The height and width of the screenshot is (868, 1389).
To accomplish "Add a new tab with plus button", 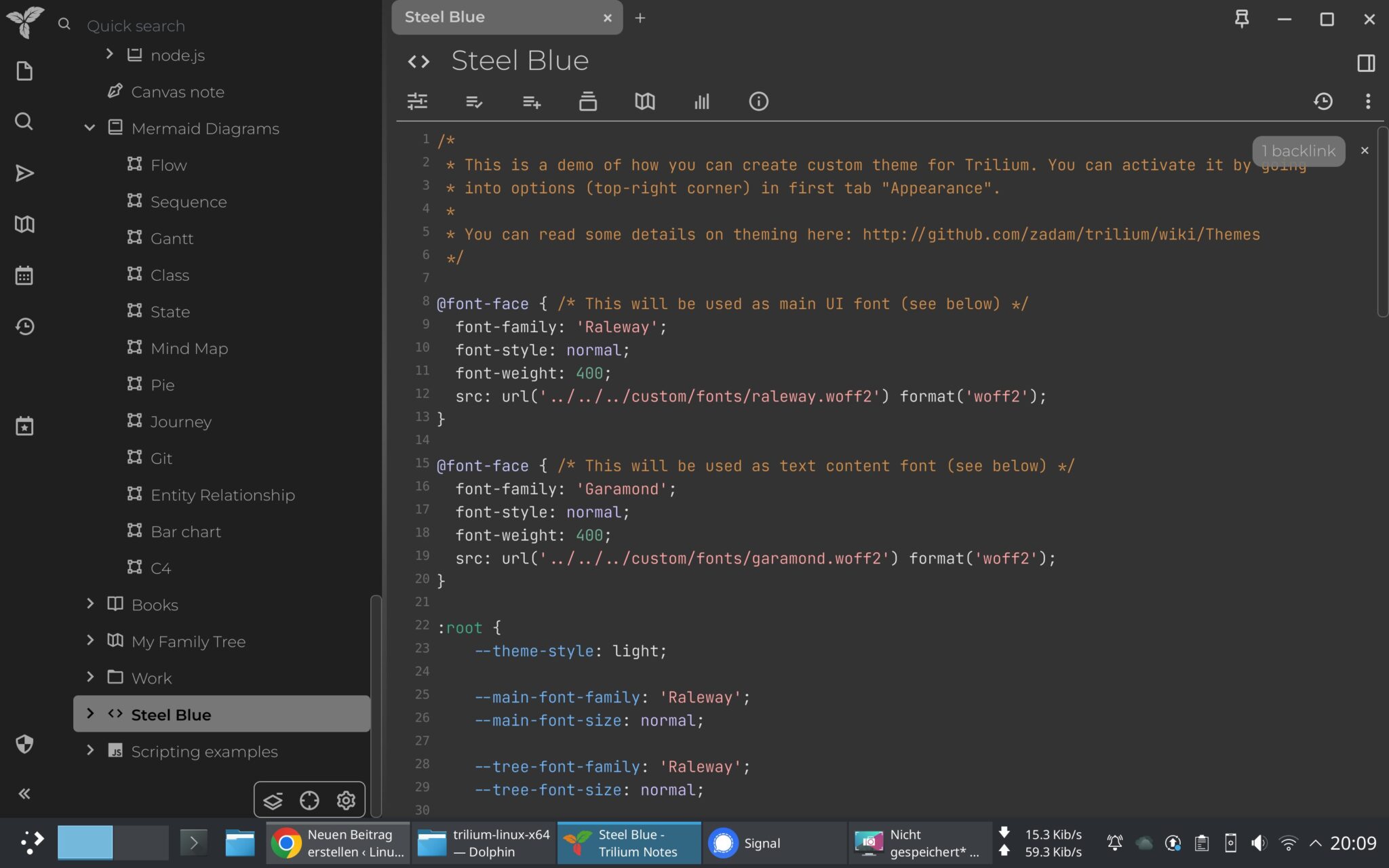I will (x=640, y=18).
